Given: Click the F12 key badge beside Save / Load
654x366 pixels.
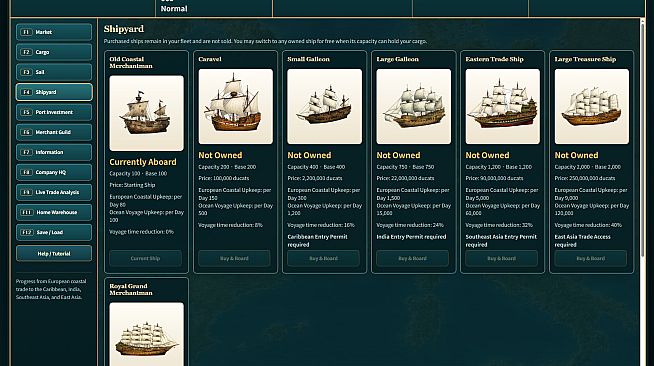Looking at the screenshot, I should point(27,232).
